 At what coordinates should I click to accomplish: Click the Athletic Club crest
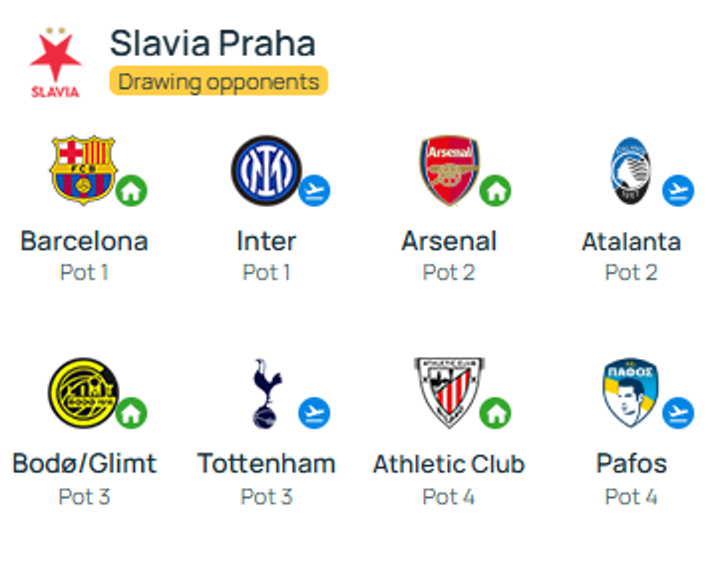click(x=448, y=392)
